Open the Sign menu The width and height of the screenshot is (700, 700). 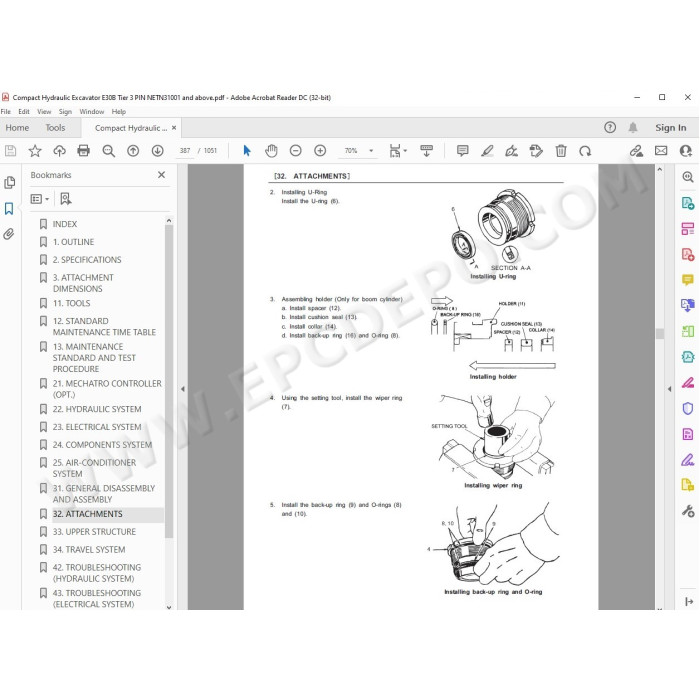pos(65,112)
